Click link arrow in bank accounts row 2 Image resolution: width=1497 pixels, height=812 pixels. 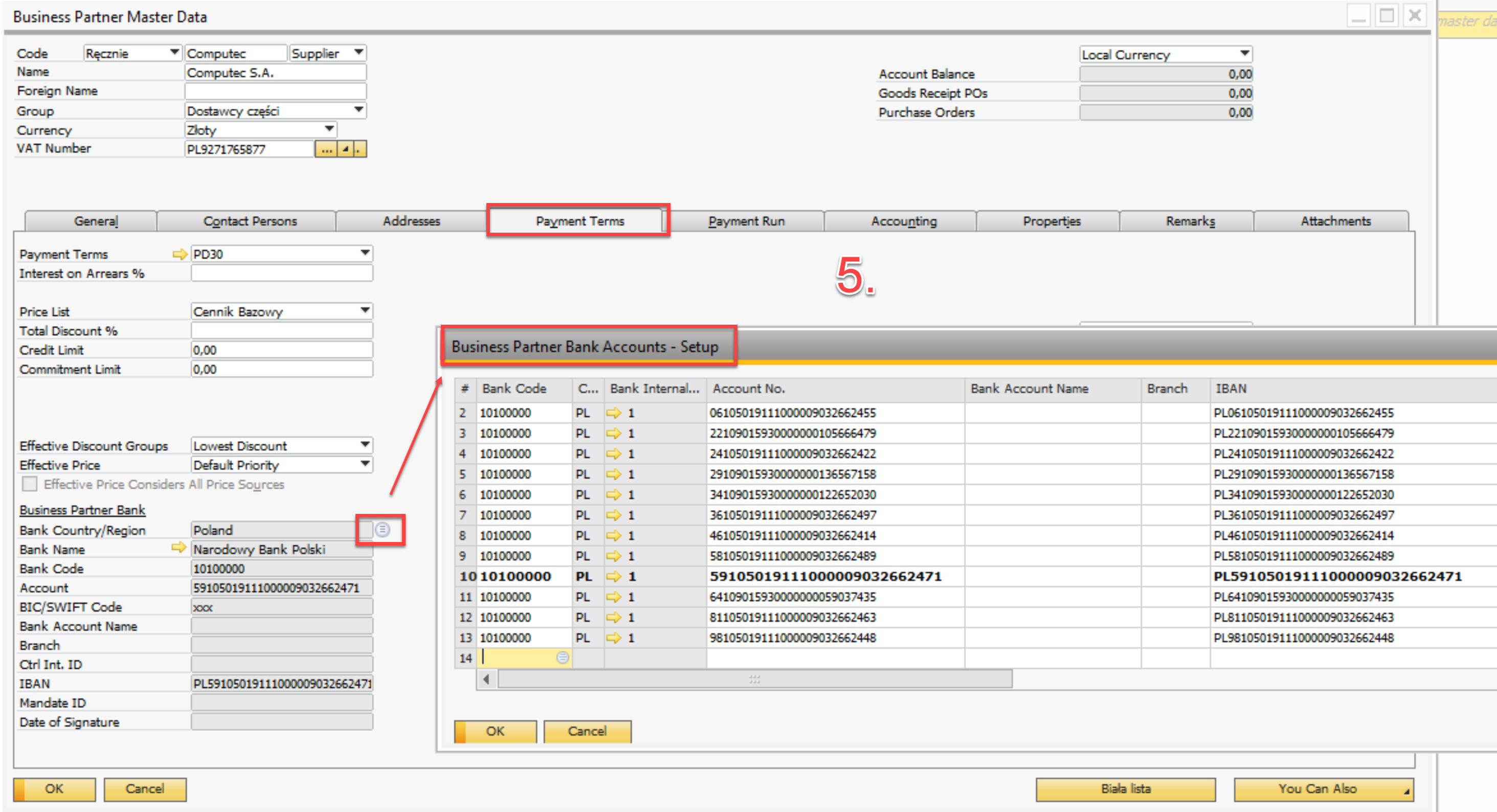(x=613, y=413)
